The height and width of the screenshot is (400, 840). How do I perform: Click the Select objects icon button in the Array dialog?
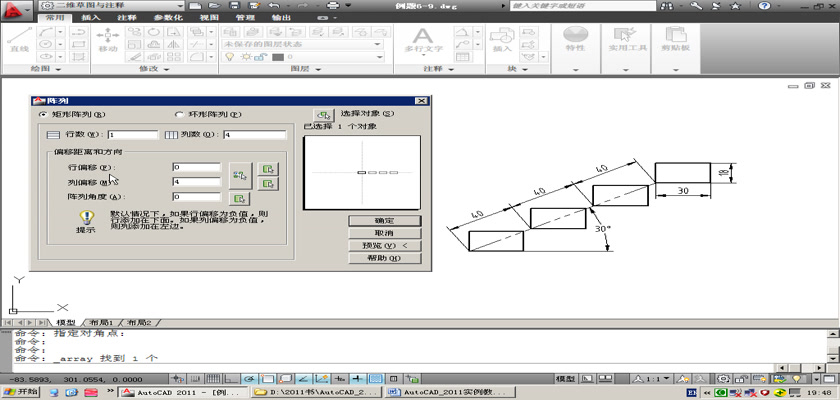(323, 114)
